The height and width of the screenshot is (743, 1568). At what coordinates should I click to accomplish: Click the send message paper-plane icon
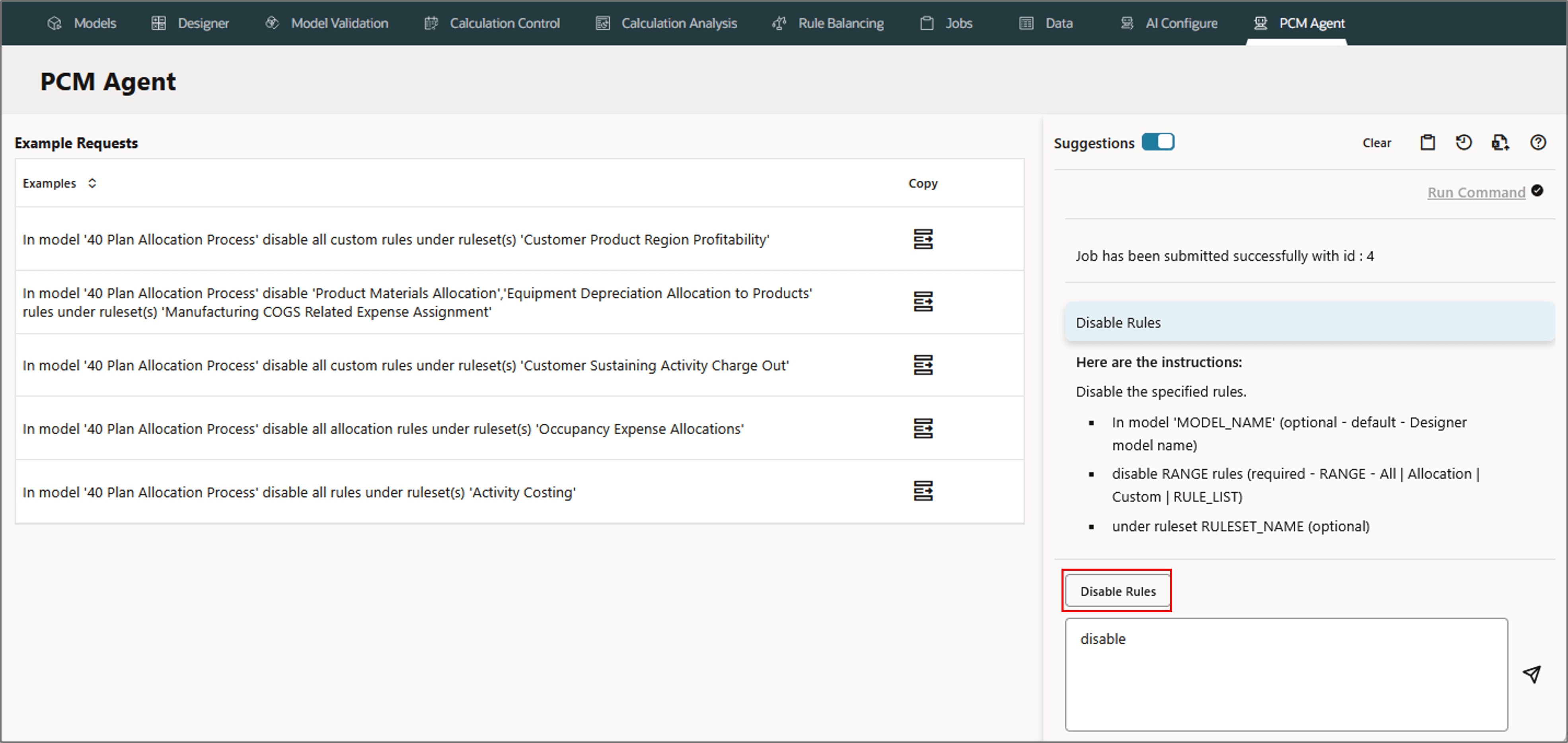coord(1531,674)
